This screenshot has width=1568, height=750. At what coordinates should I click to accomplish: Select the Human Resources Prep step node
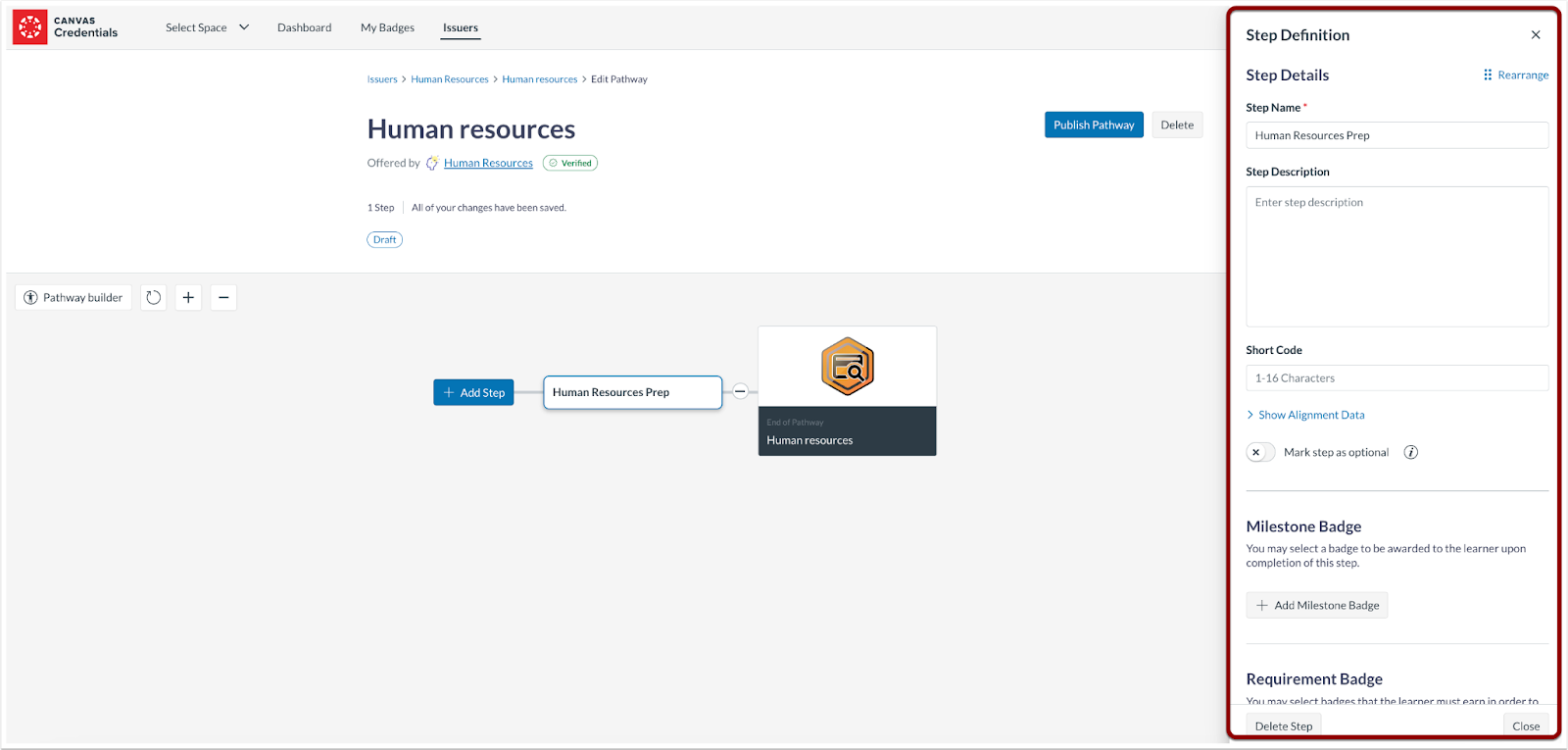[633, 392]
